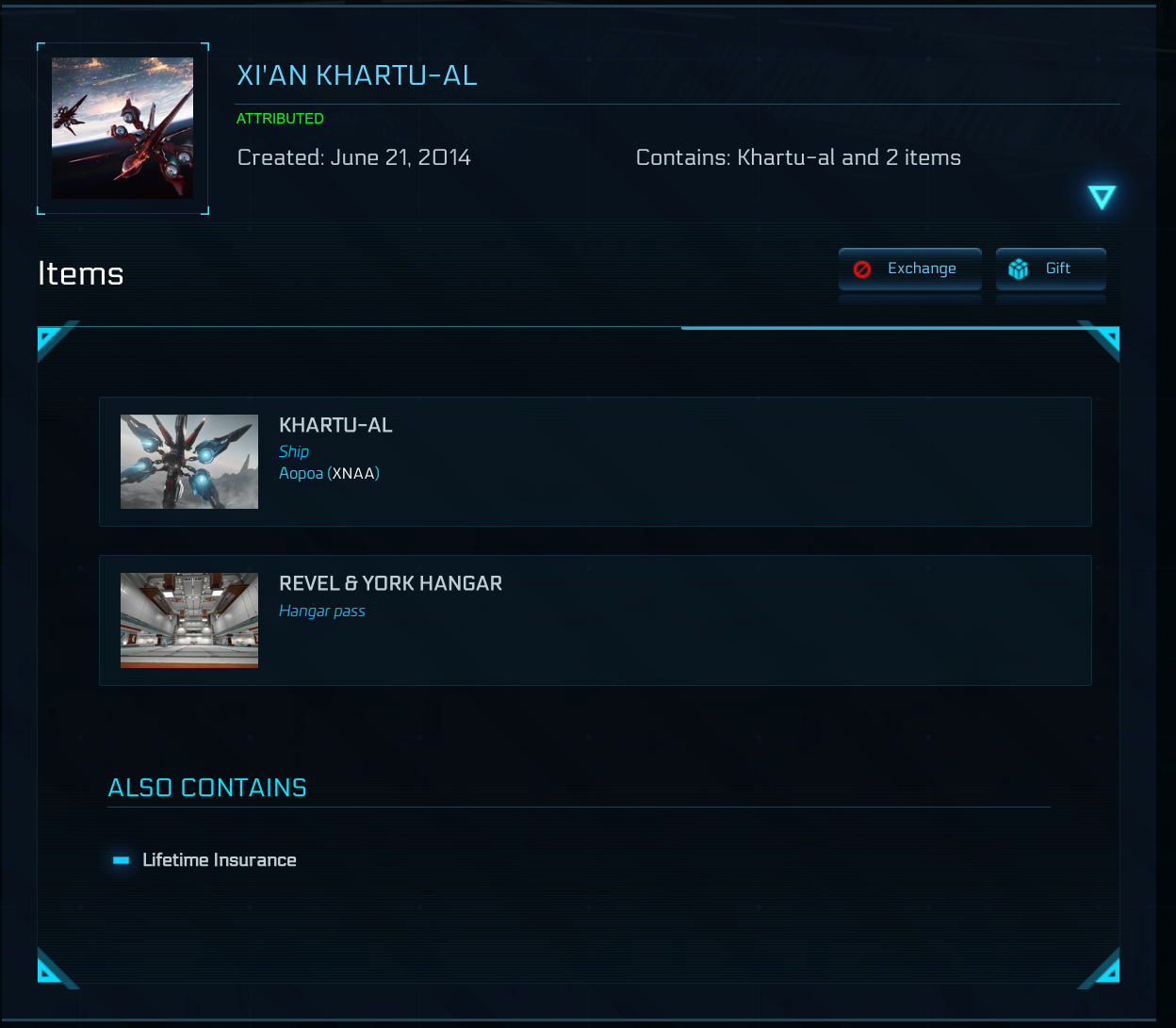Toggle Lifetime Insurance entry
The width and height of the screenshot is (1176, 1028).
tap(220, 859)
